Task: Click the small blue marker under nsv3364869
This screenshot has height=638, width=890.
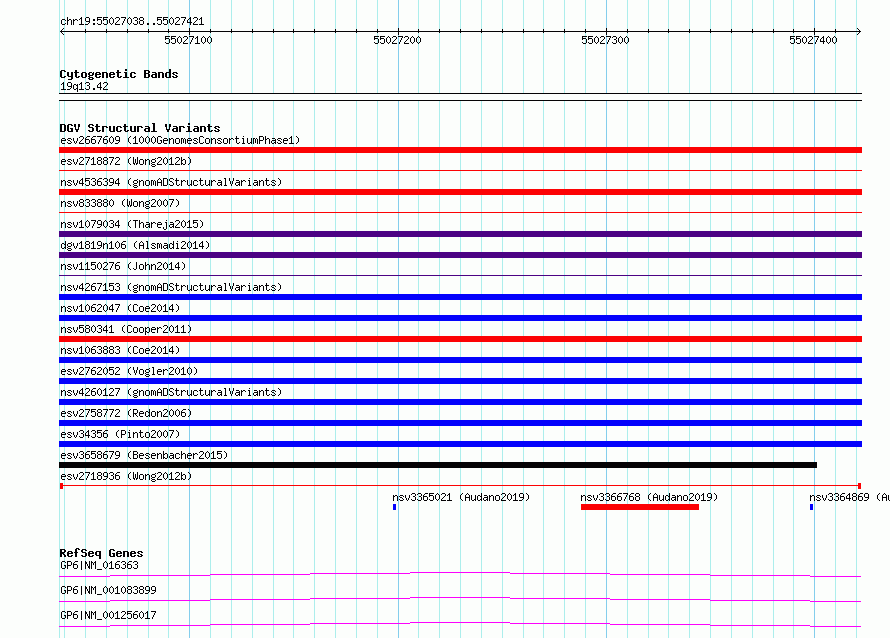Action: [812, 507]
